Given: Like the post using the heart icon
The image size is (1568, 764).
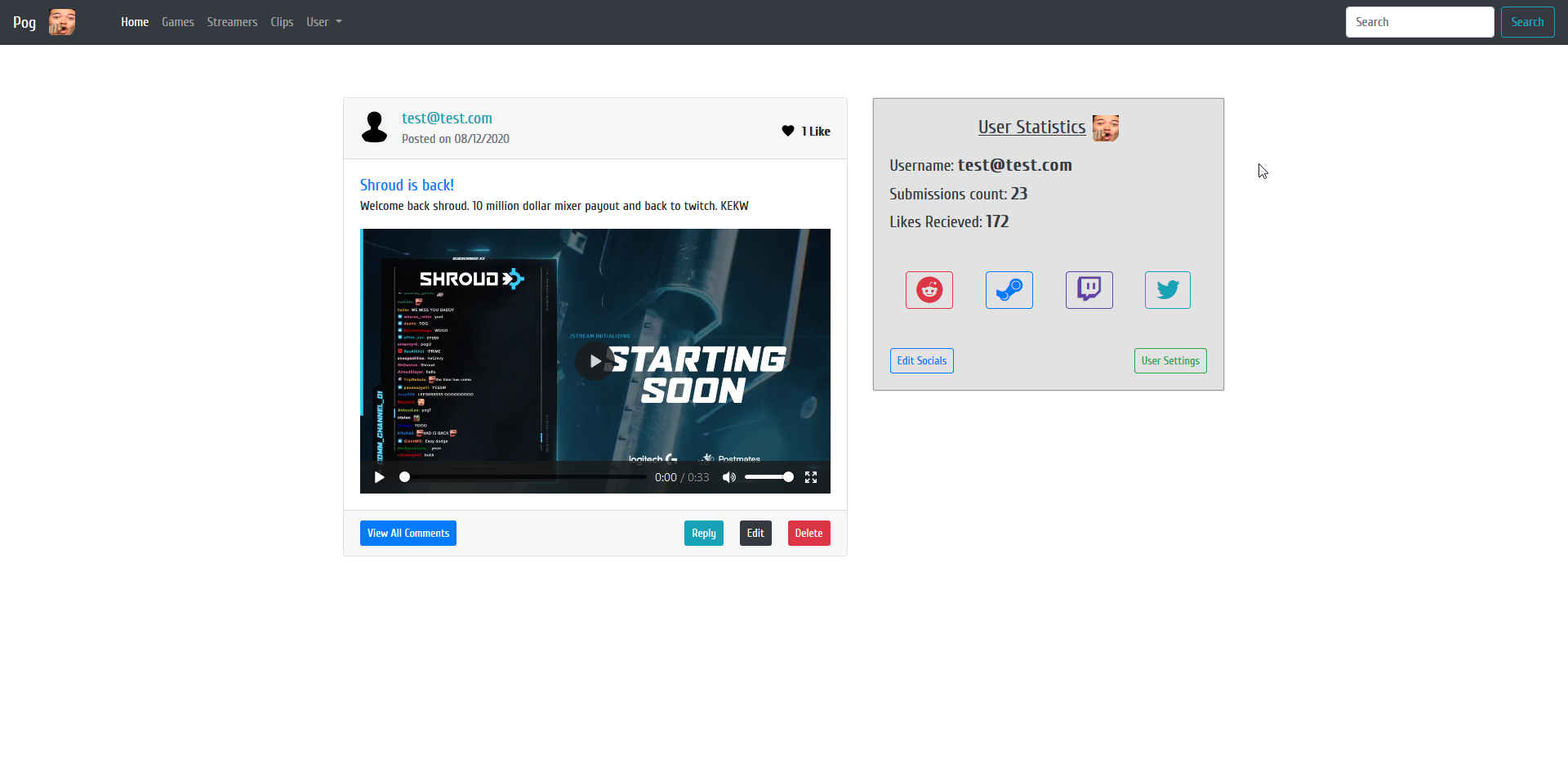Looking at the screenshot, I should coord(788,131).
